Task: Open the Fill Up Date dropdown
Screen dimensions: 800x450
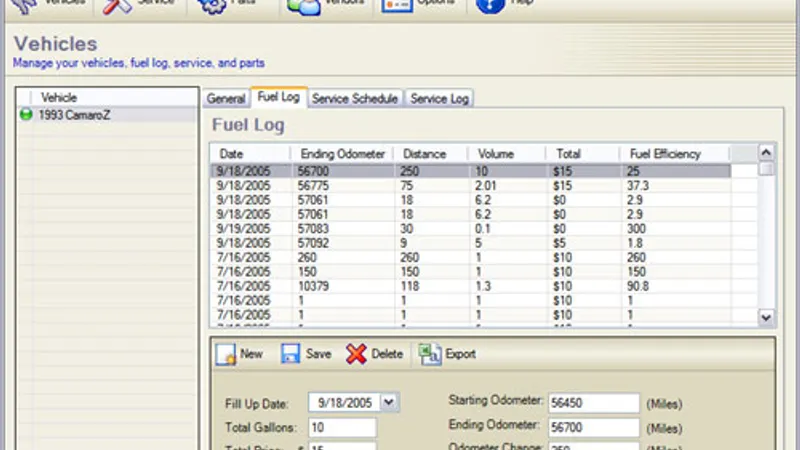Action: coord(389,402)
